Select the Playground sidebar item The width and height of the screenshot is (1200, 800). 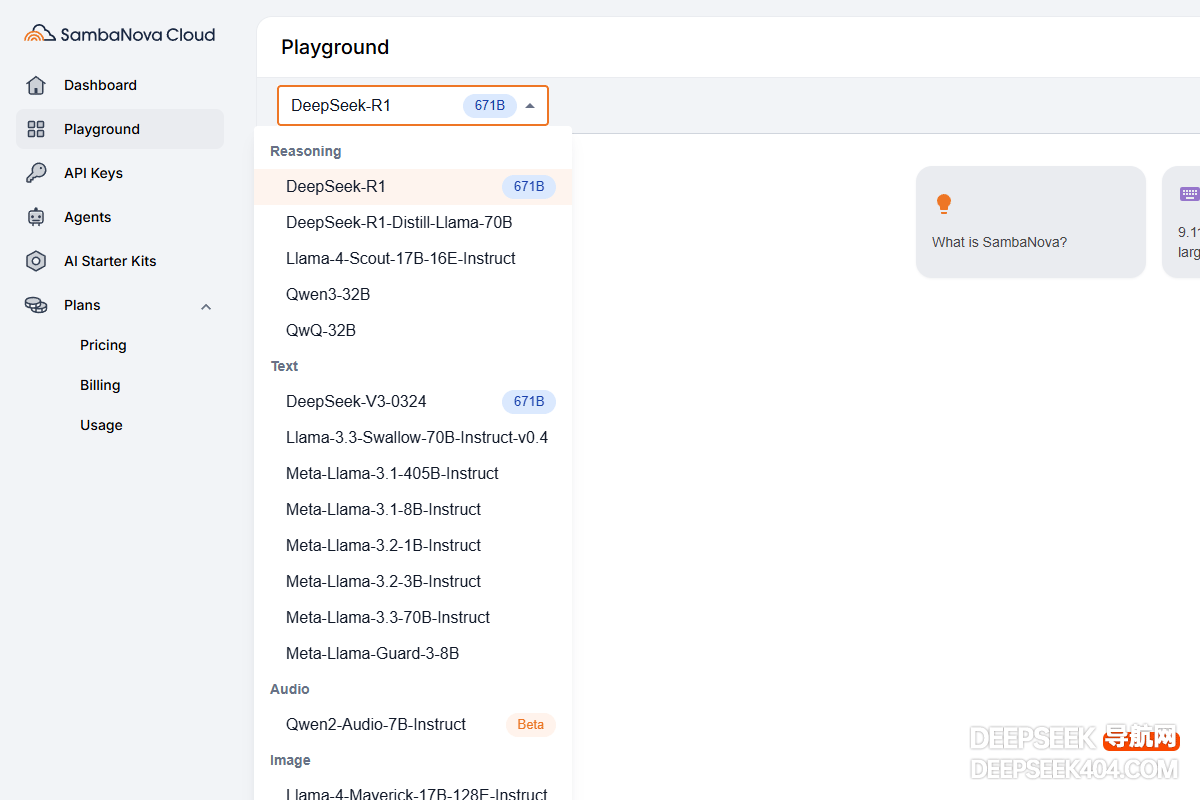tap(120, 129)
